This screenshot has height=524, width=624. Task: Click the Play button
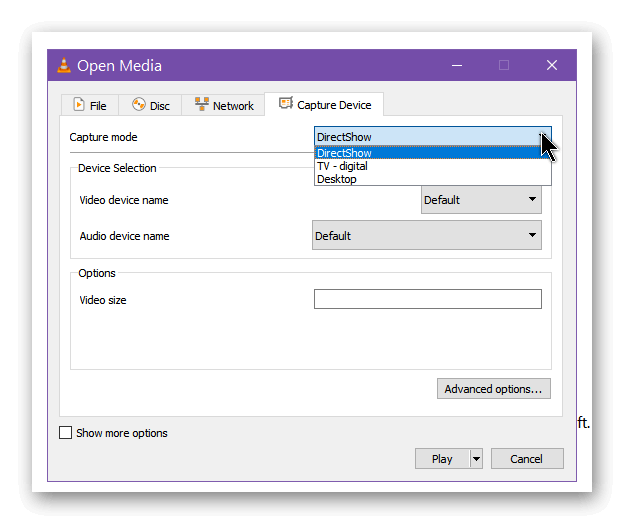(443, 459)
